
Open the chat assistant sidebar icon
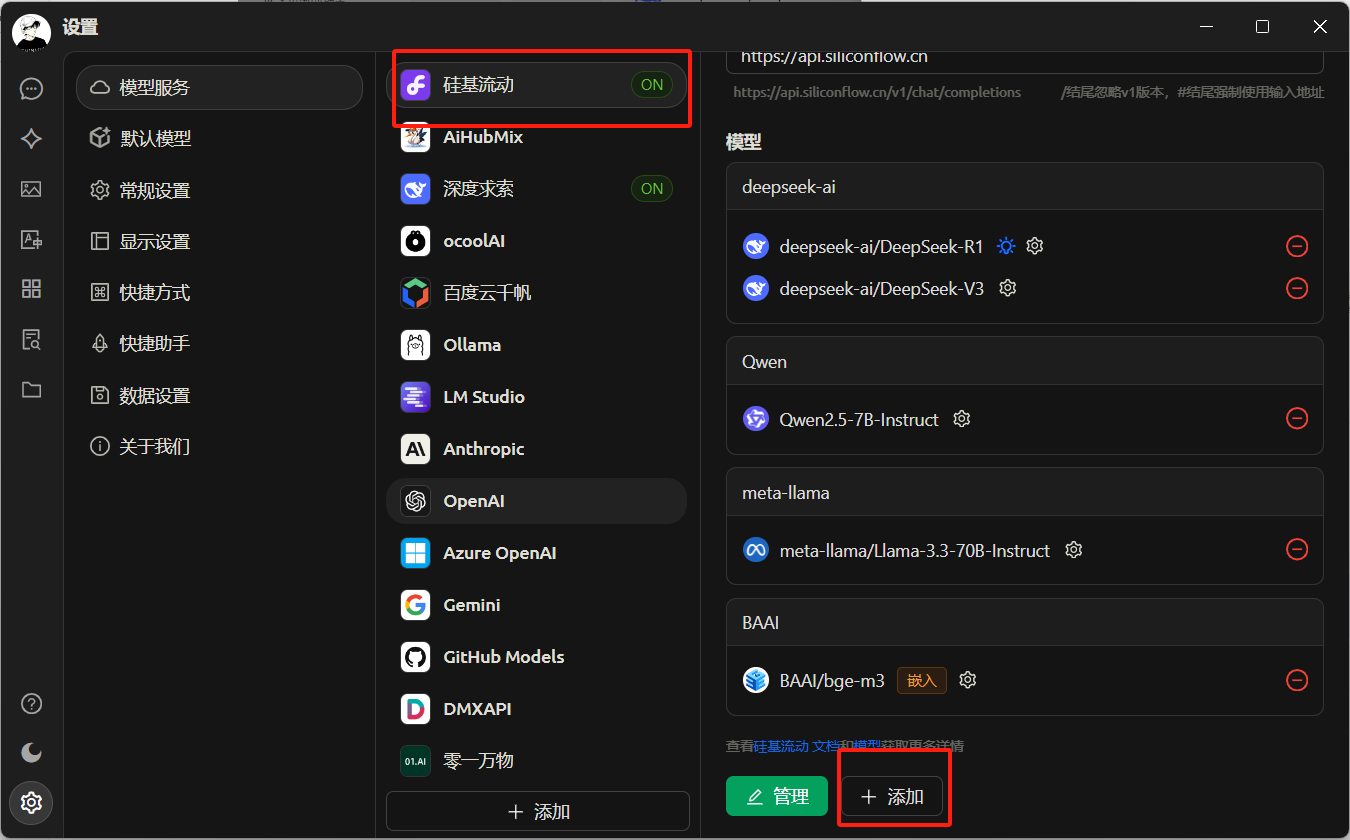31,89
